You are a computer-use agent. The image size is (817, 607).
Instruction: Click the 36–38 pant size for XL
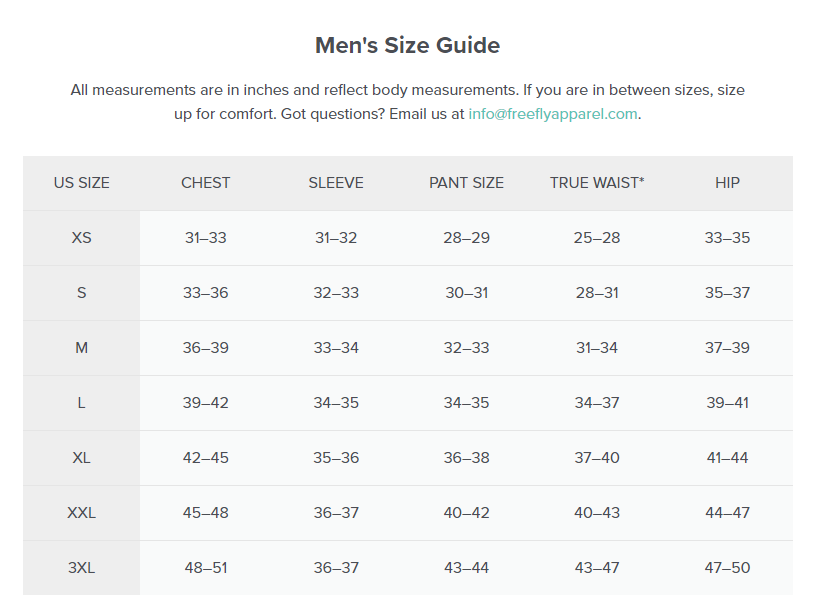click(466, 458)
